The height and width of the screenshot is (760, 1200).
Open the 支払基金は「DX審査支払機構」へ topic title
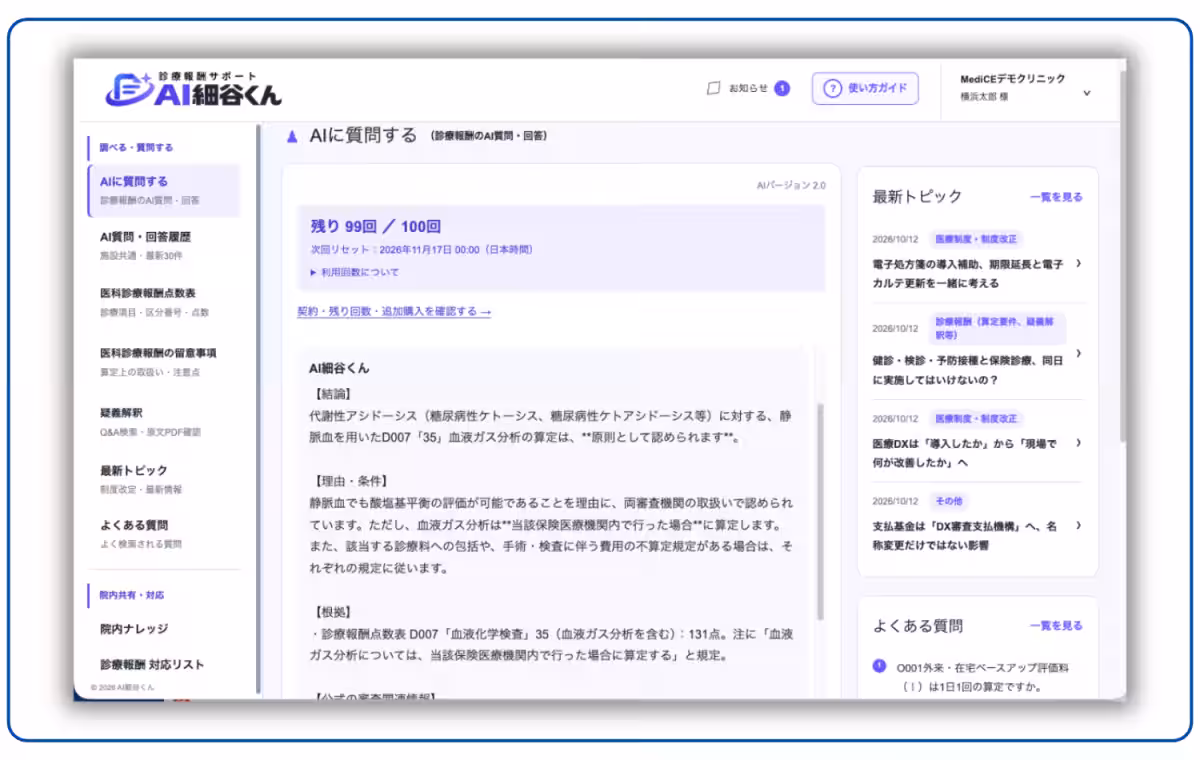click(x=964, y=535)
